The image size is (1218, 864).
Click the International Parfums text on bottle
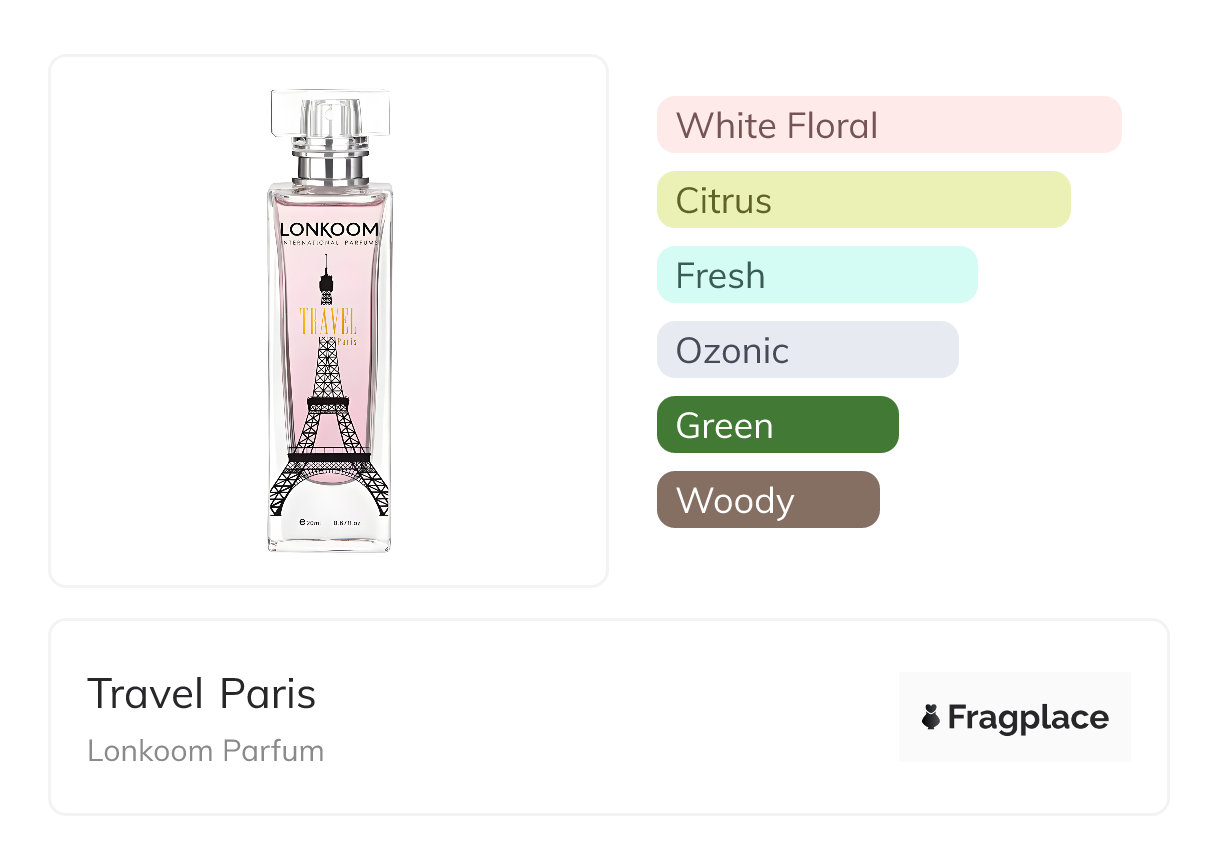[329, 243]
